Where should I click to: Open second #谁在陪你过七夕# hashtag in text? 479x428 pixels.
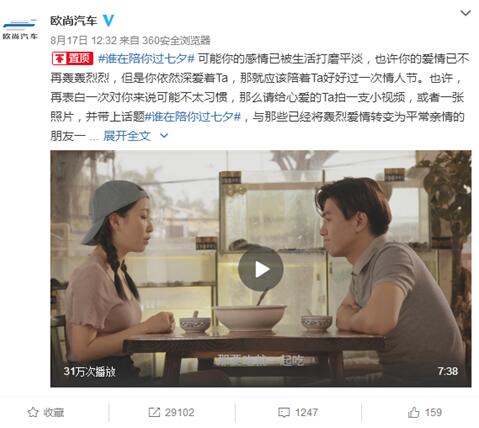(x=193, y=117)
